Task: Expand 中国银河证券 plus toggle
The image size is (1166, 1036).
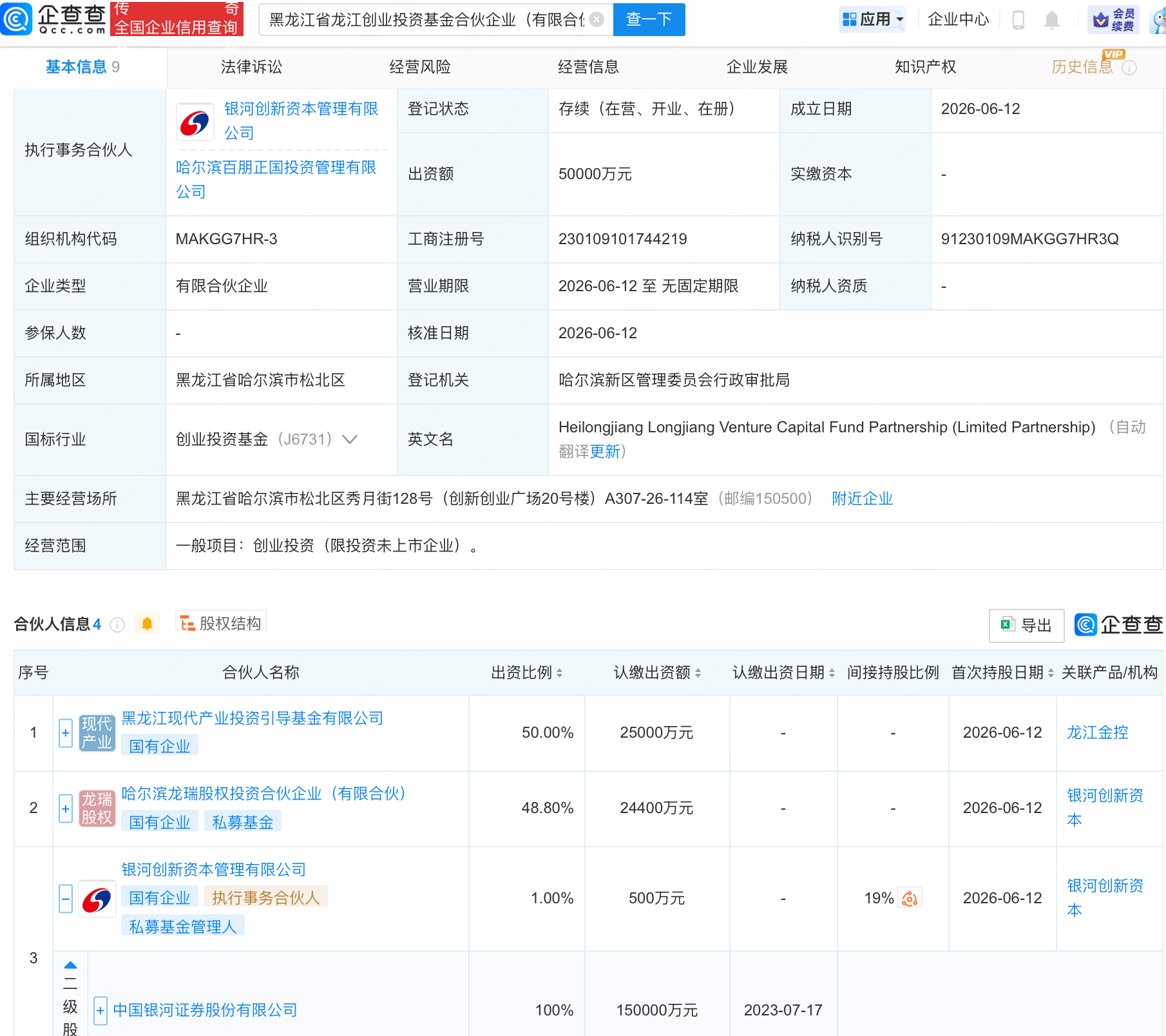Action: pos(100,1011)
